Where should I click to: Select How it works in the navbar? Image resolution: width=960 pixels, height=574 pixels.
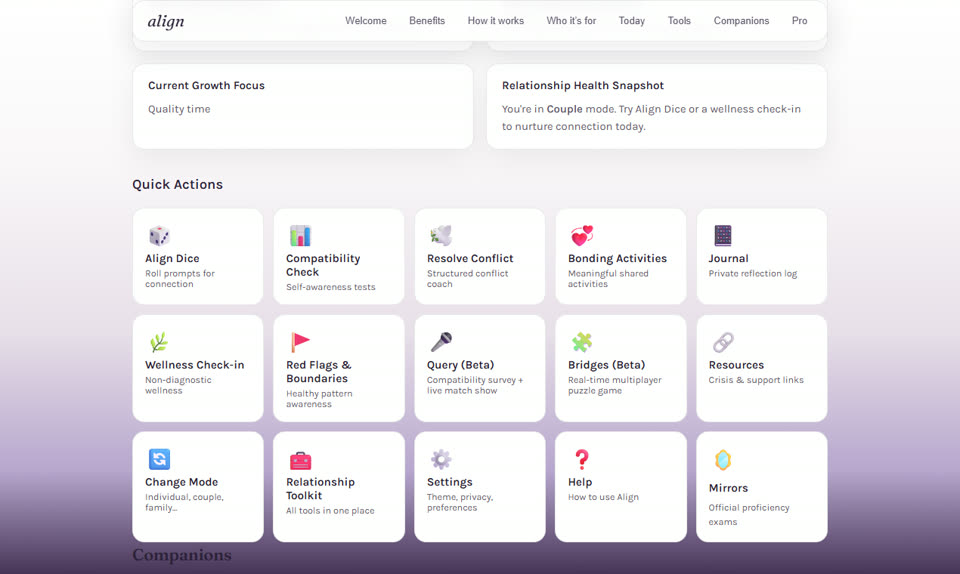tap(495, 21)
